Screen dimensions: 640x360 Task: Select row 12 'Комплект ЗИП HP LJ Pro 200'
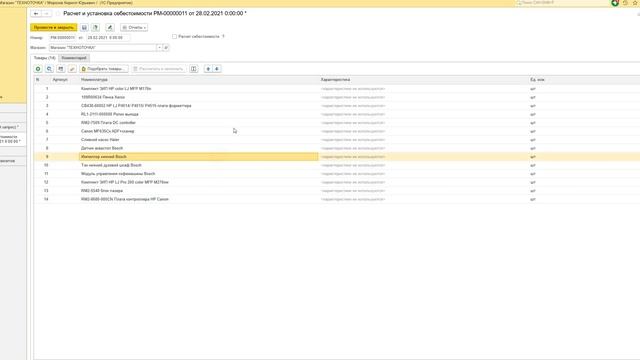(337, 182)
